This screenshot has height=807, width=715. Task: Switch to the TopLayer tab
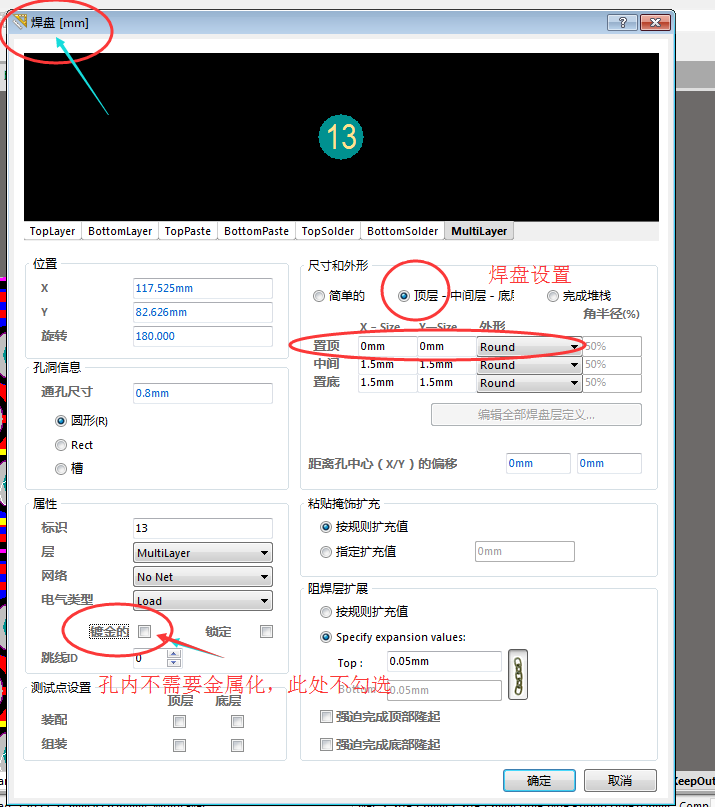[x=53, y=231]
